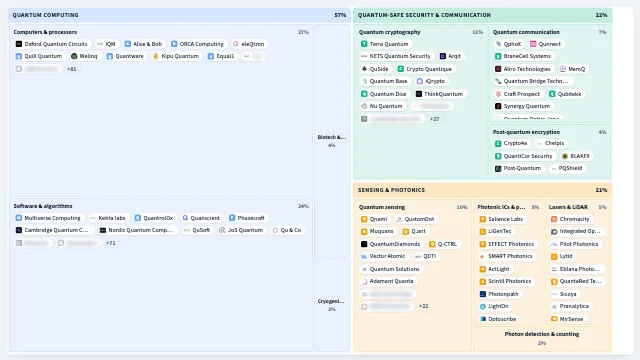
Task: Select the Craft Prospect chip
Action: [518, 94]
